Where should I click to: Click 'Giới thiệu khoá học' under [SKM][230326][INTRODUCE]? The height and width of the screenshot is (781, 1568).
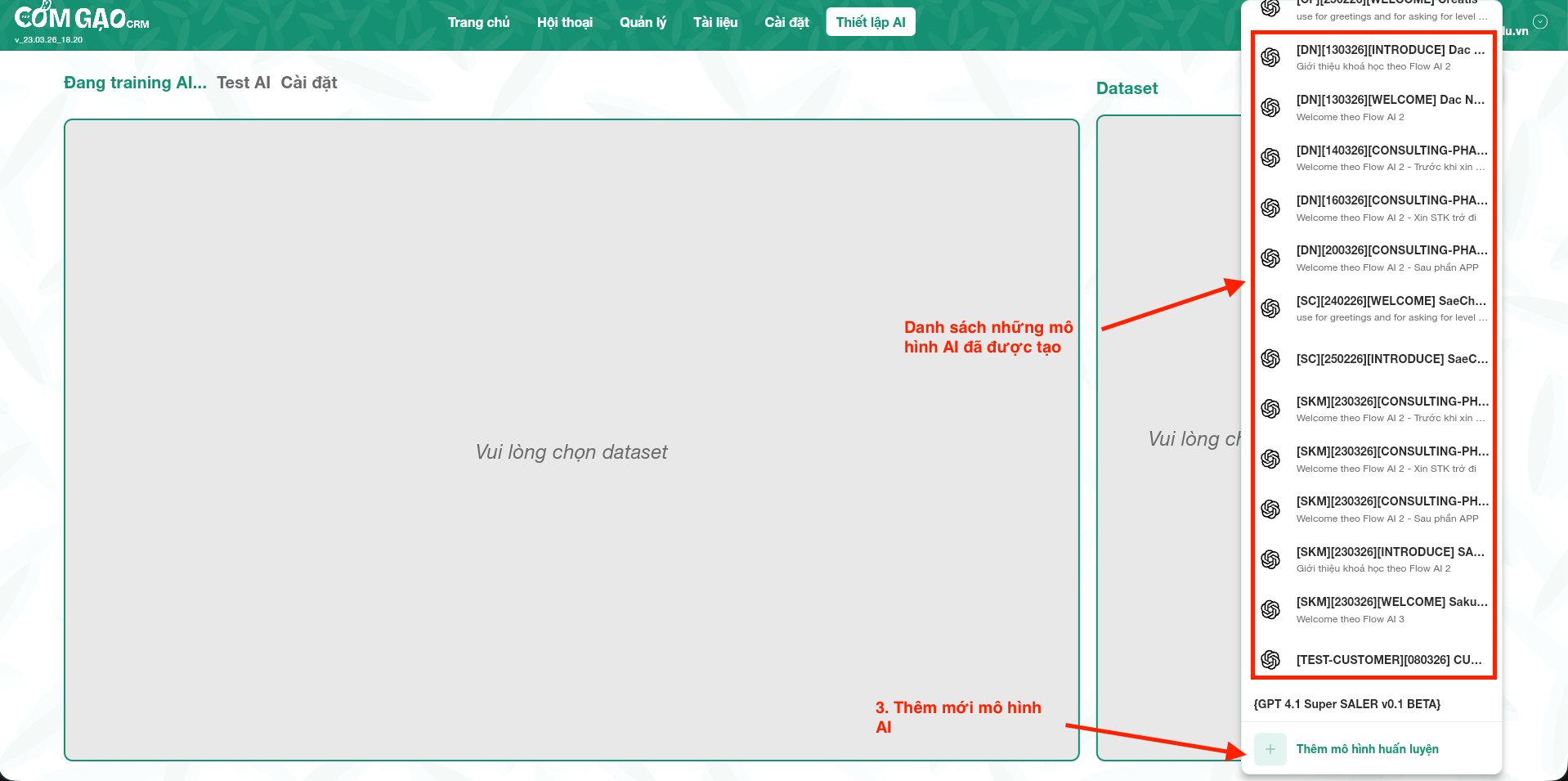point(1373,568)
